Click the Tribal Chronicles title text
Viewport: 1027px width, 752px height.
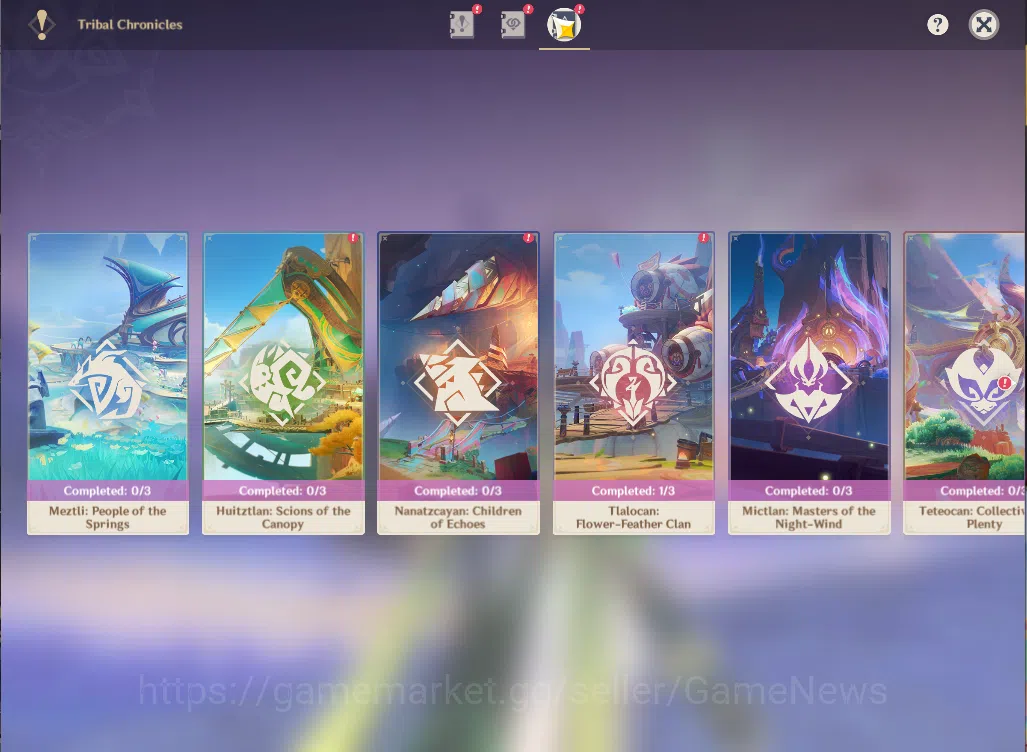130,25
